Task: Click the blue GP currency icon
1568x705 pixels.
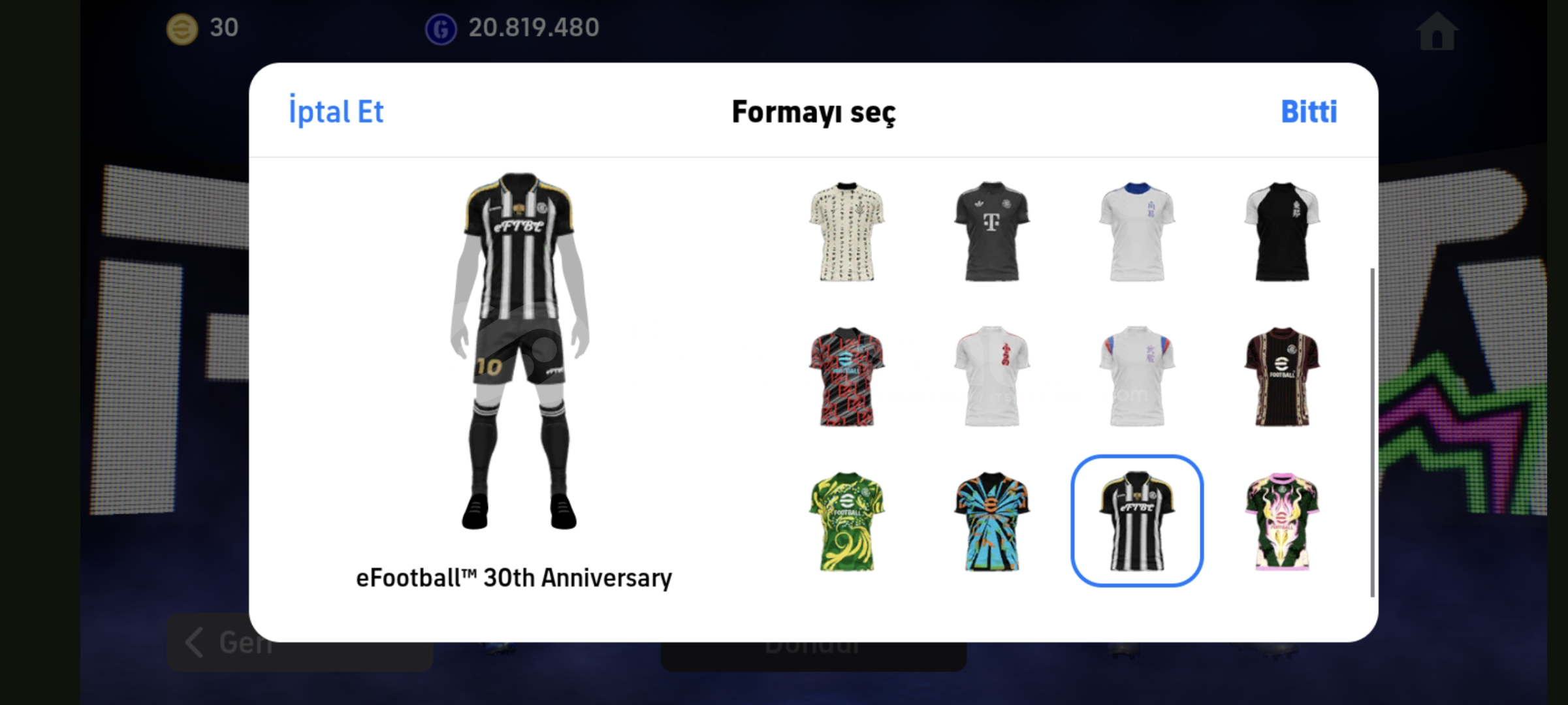Action: point(441,29)
